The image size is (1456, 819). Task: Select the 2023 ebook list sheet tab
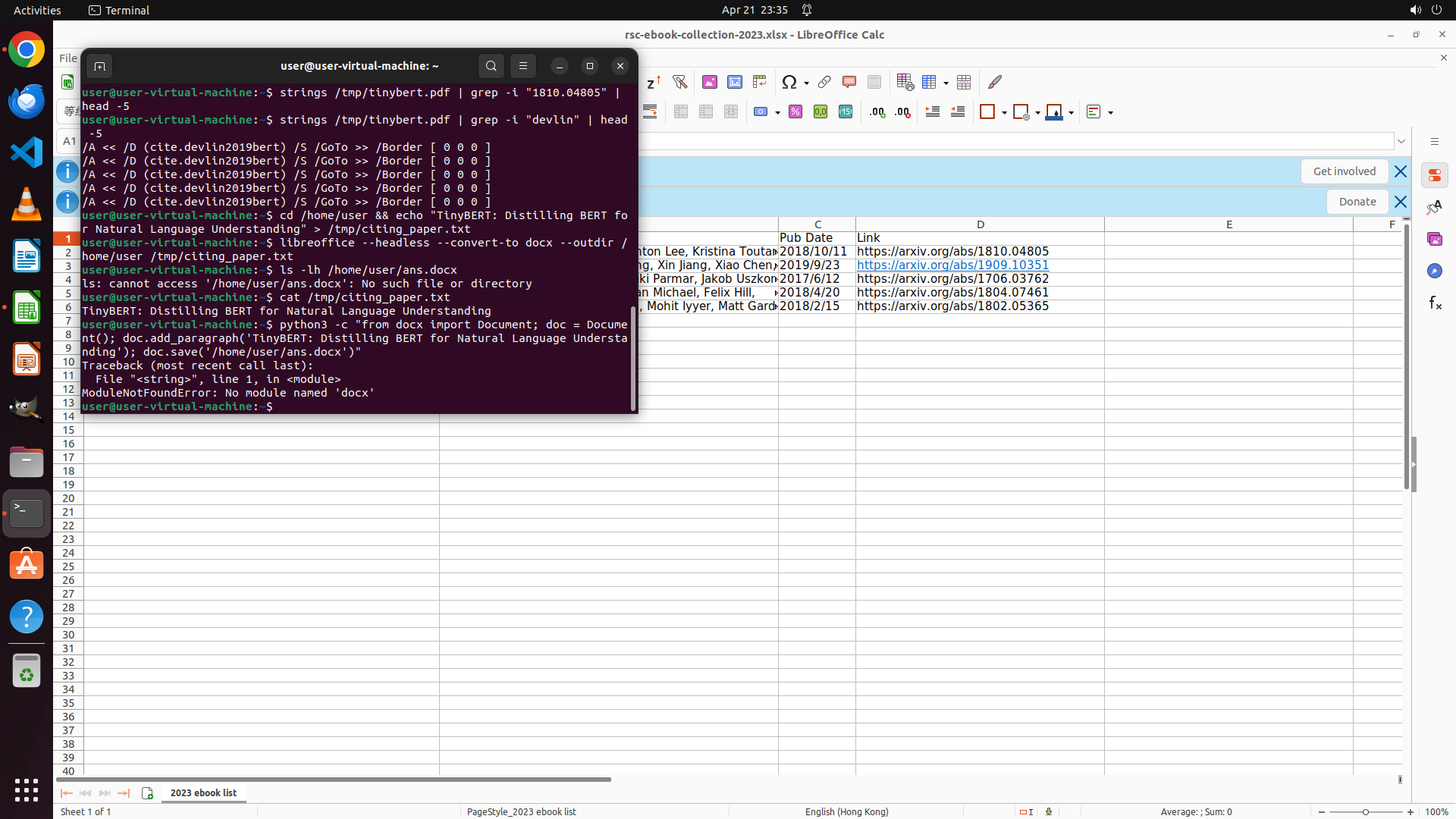click(203, 792)
